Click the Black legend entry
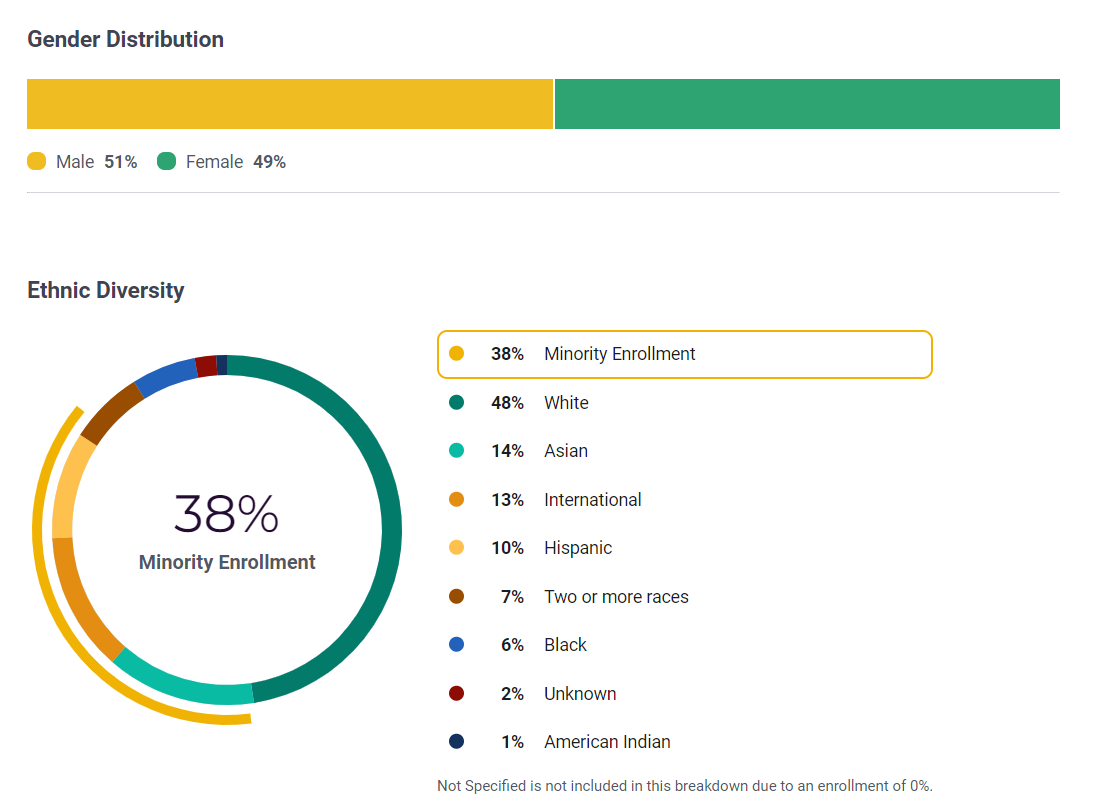The image size is (1093, 807). pyautogui.click(x=565, y=645)
